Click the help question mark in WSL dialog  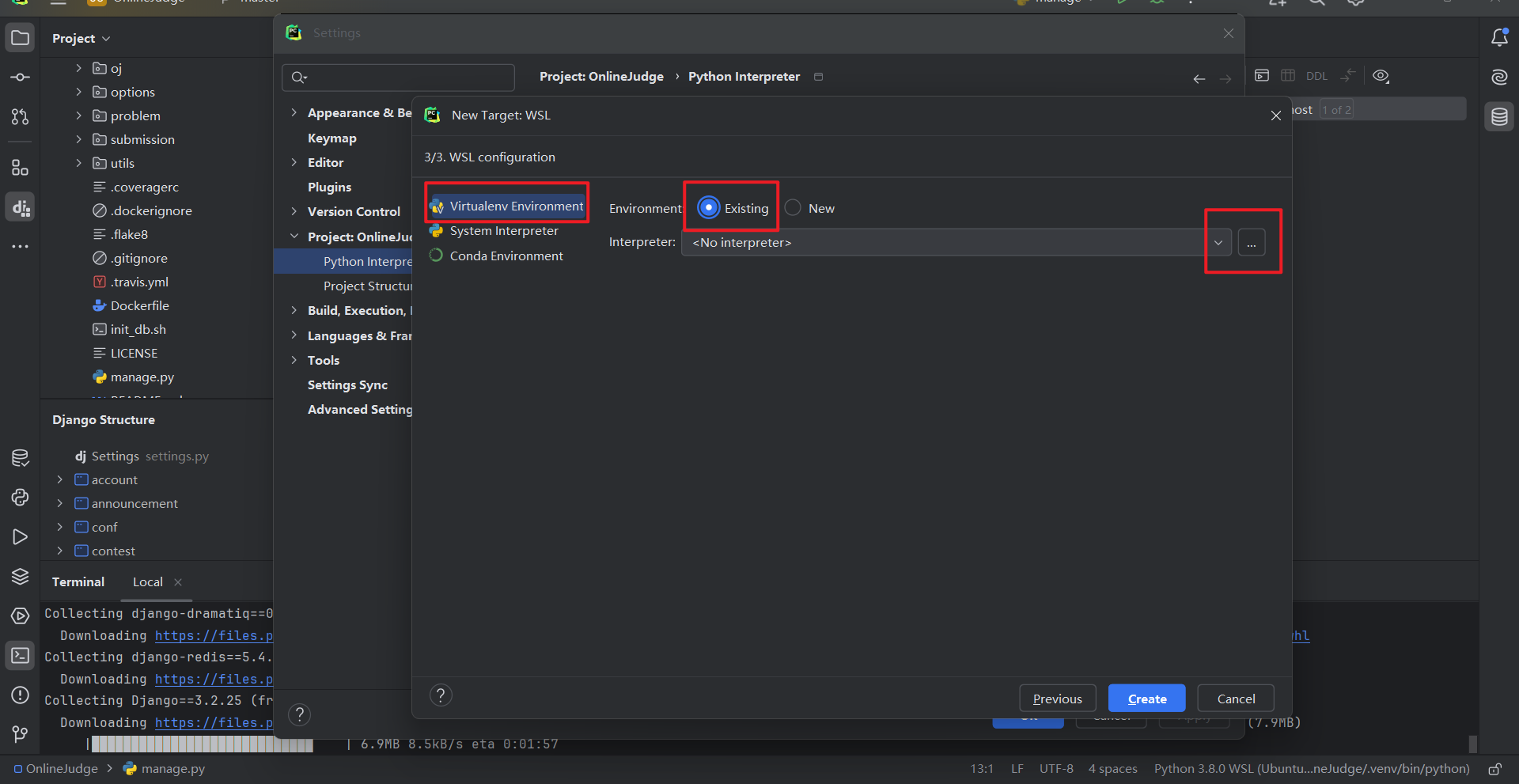coord(441,695)
